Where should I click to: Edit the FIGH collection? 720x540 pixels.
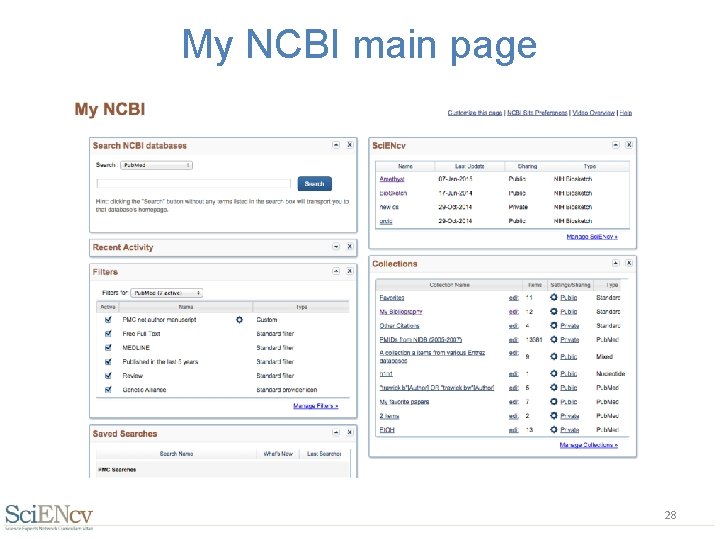(x=514, y=430)
